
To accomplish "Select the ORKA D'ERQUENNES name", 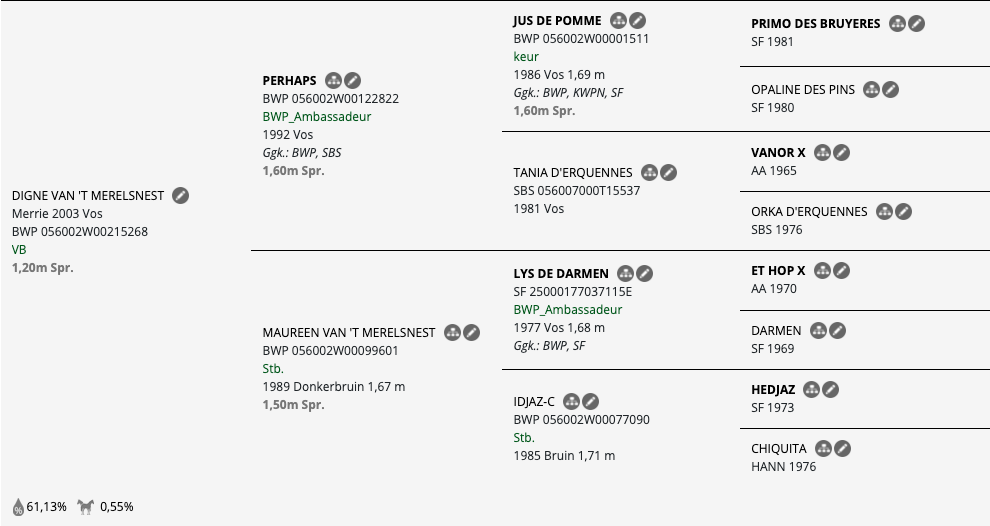I will [809, 212].
